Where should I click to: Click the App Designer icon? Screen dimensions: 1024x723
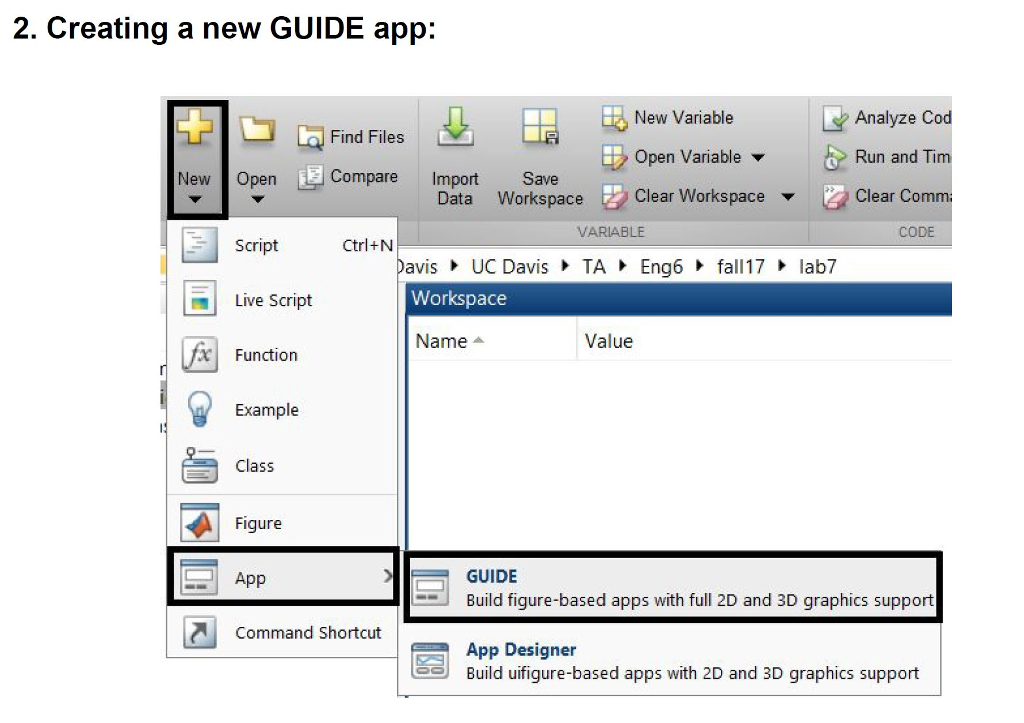pos(430,661)
